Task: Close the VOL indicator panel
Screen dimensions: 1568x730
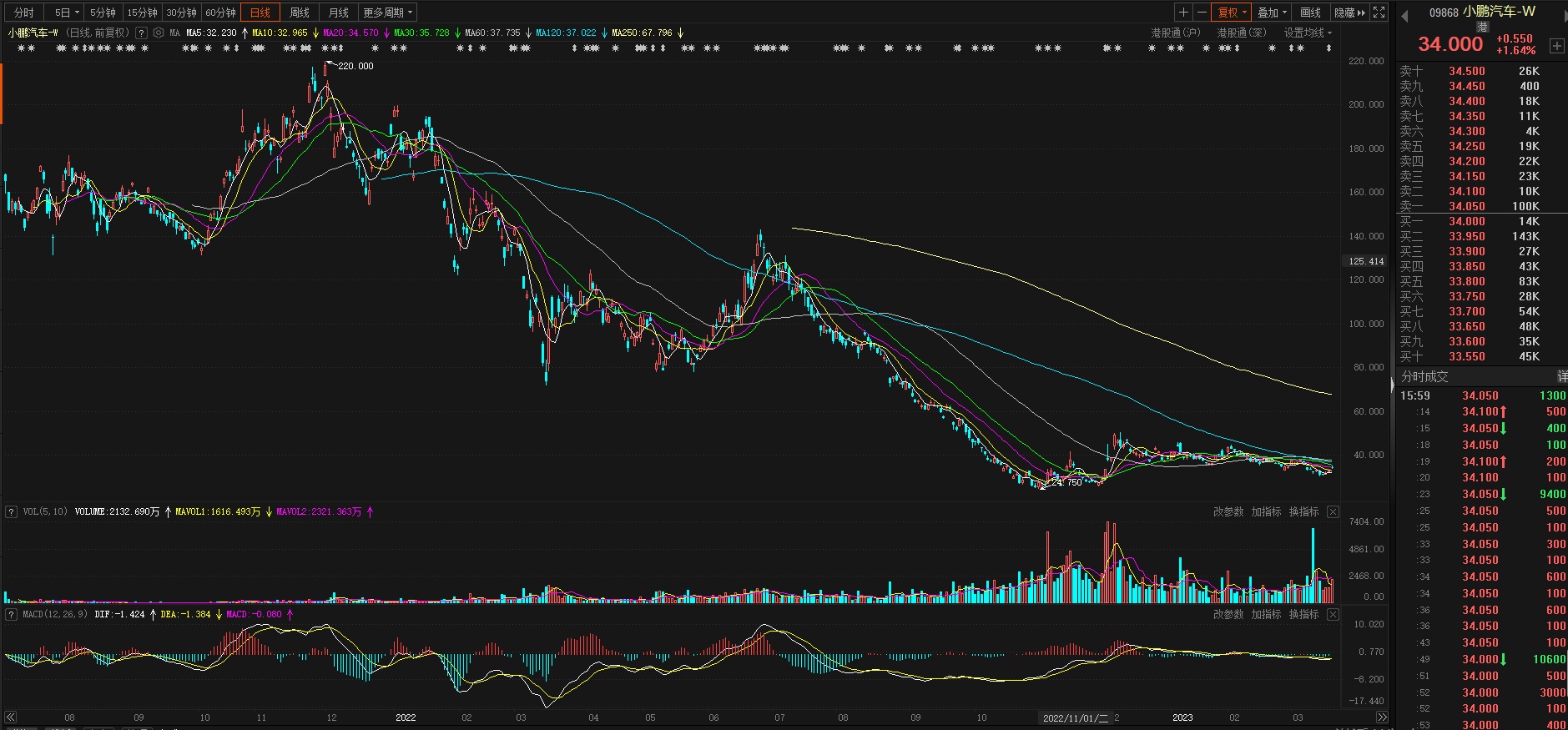Action: [x=1333, y=512]
